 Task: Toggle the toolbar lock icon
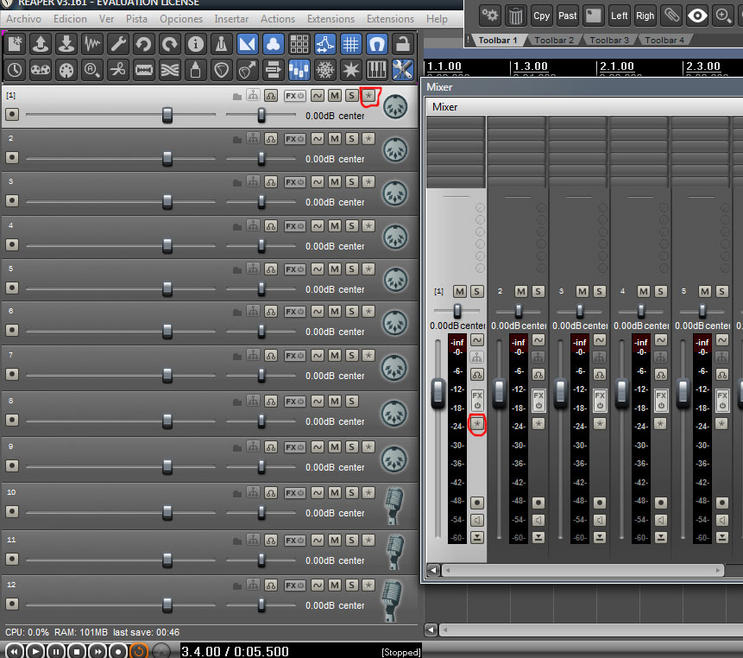tap(403, 43)
